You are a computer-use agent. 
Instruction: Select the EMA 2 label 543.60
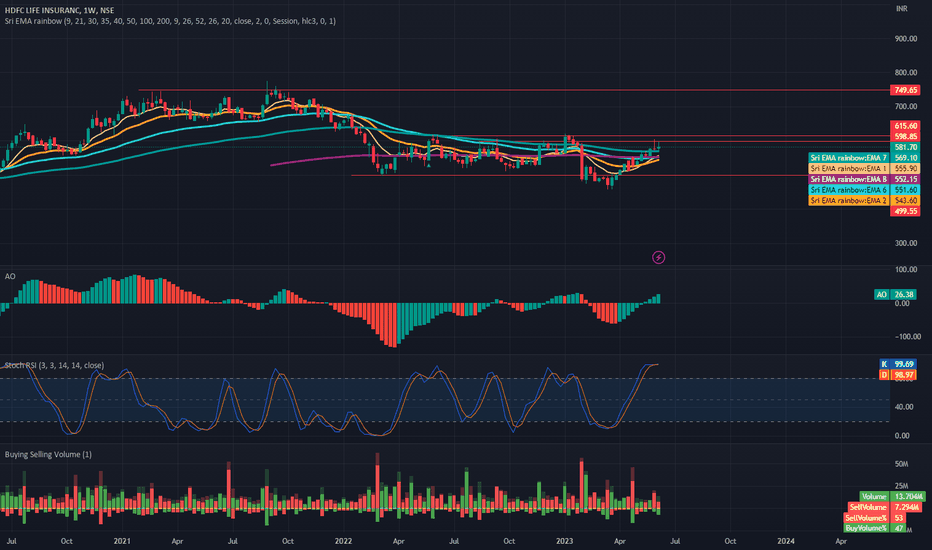(x=864, y=201)
